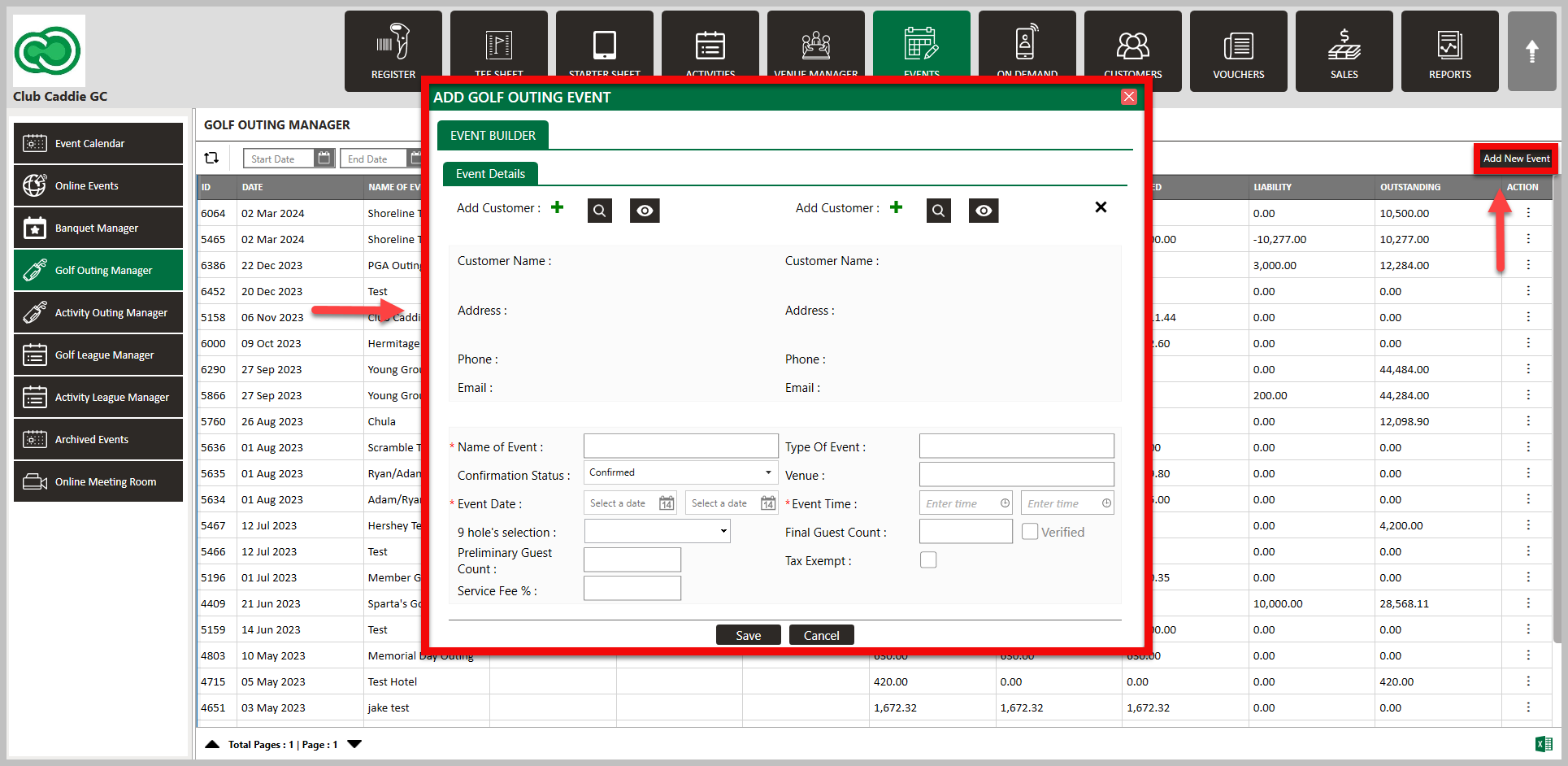The width and height of the screenshot is (1568, 766).
Task: Open the first Event Date calendar picker
Action: point(667,503)
